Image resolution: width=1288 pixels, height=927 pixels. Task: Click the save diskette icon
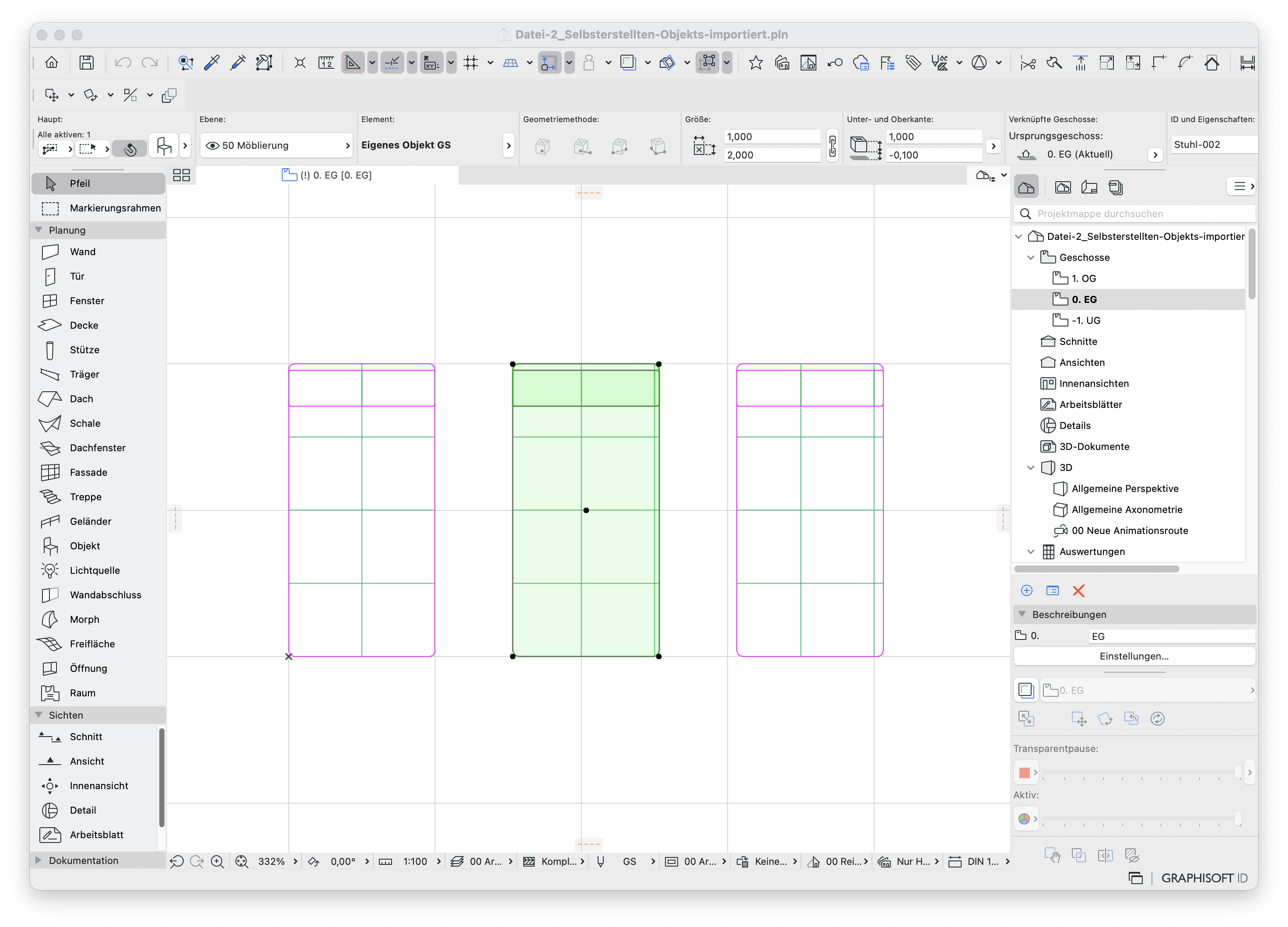pos(86,63)
